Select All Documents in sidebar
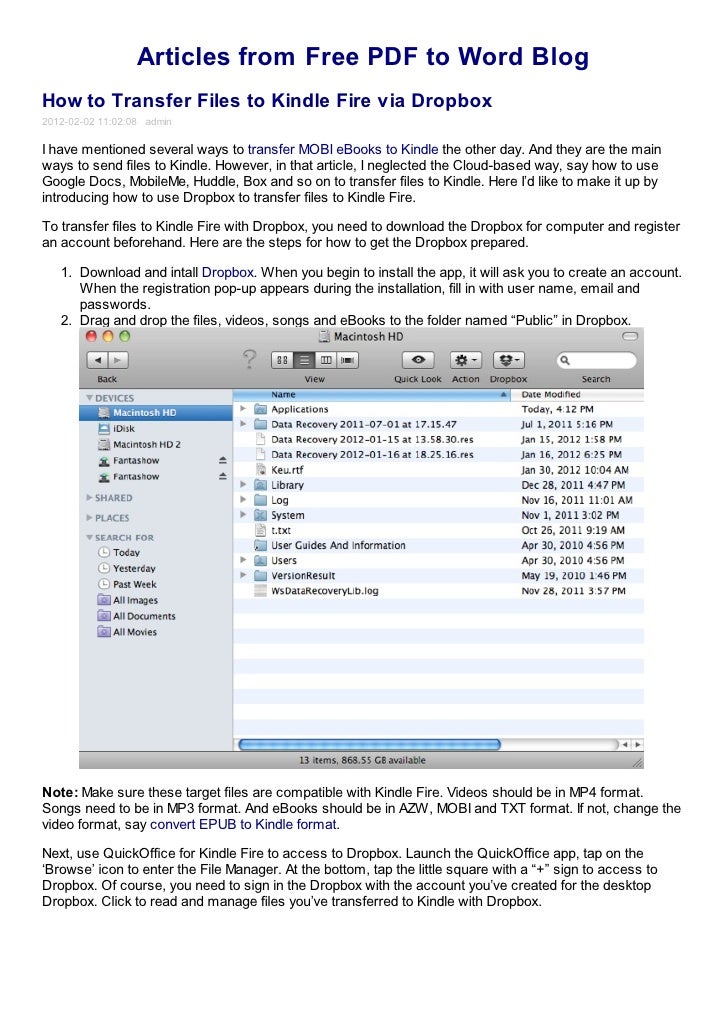Viewport: 728px width, 1030px height. coord(155,616)
